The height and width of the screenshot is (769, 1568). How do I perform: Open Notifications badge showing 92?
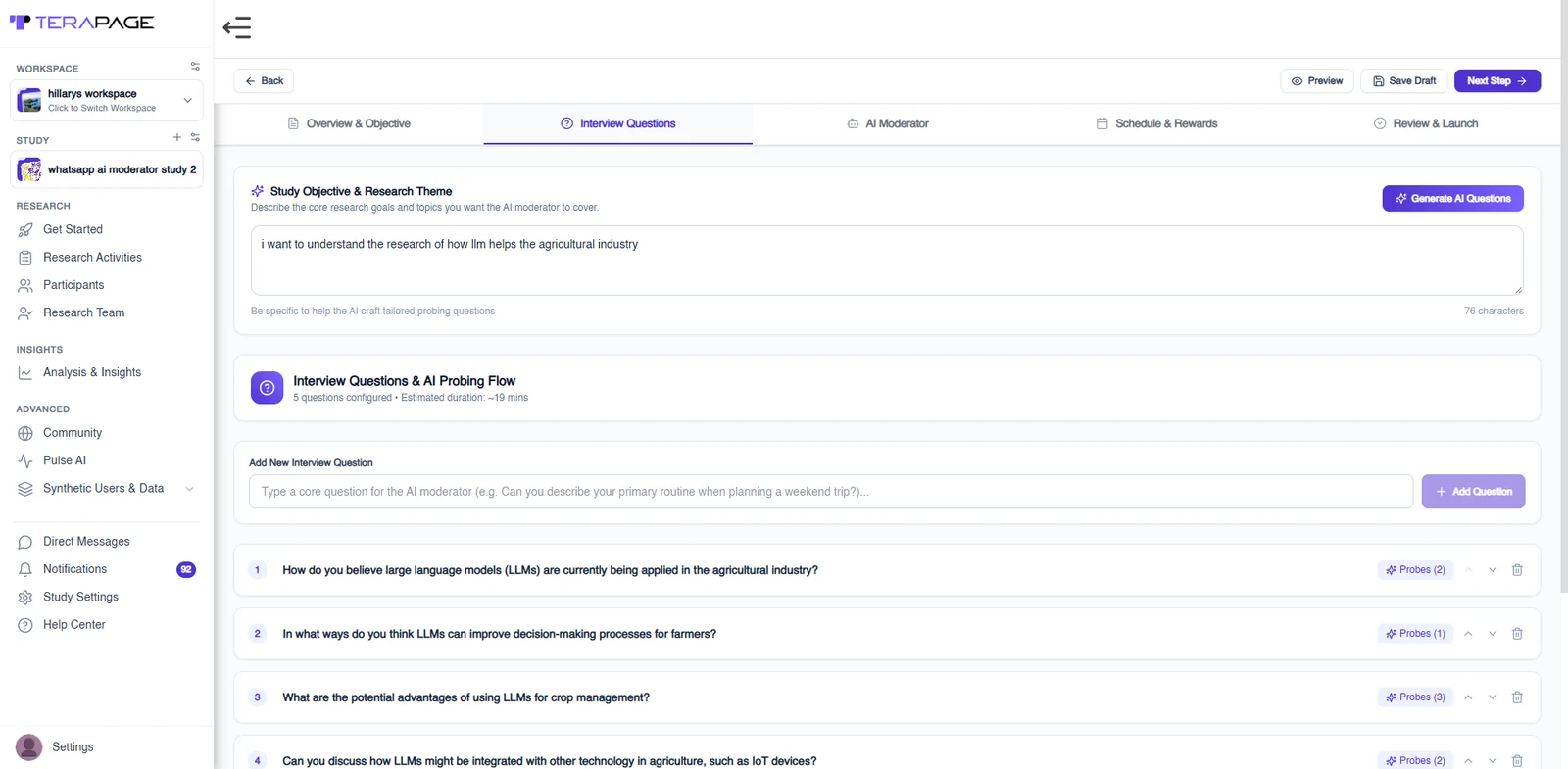point(186,569)
